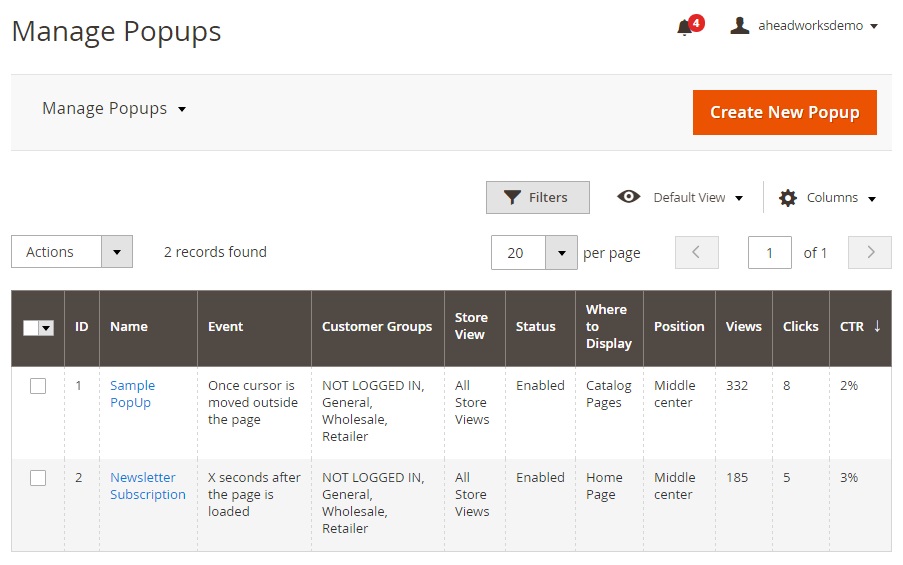Check the box for Newsletter Subscription row
This screenshot has height=565, width=903.
coord(38,478)
